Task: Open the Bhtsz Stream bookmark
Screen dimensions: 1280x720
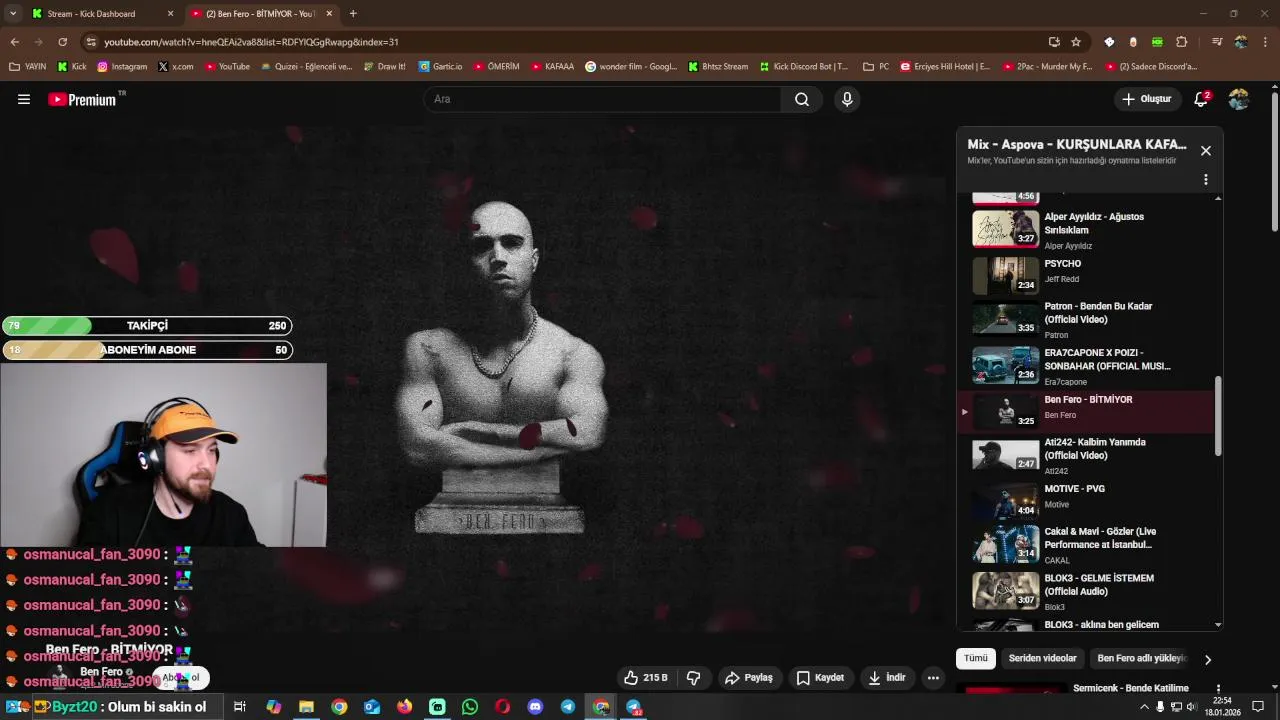Action: pos(717,67)
